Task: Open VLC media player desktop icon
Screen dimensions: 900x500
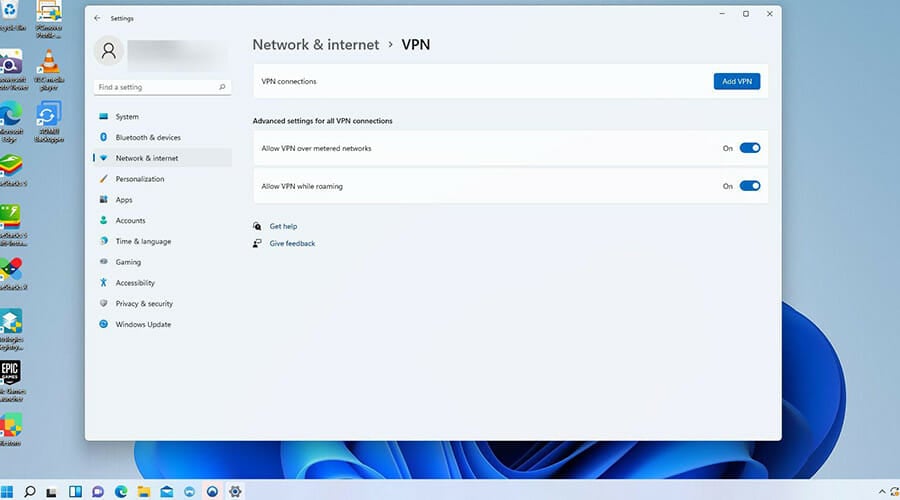Action: pyautogui.click(x=49, y=69)
